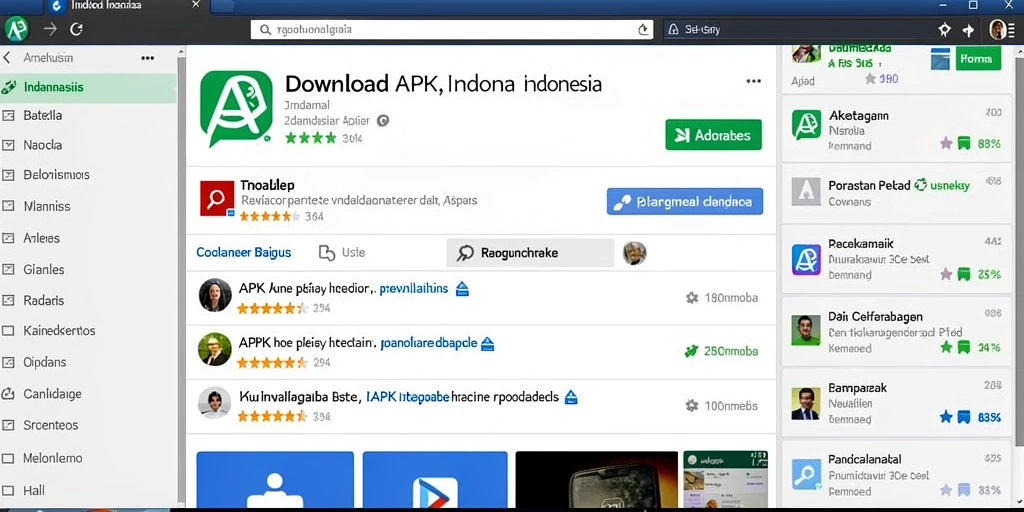Go back using Amehuism chevron

point(7,58)
